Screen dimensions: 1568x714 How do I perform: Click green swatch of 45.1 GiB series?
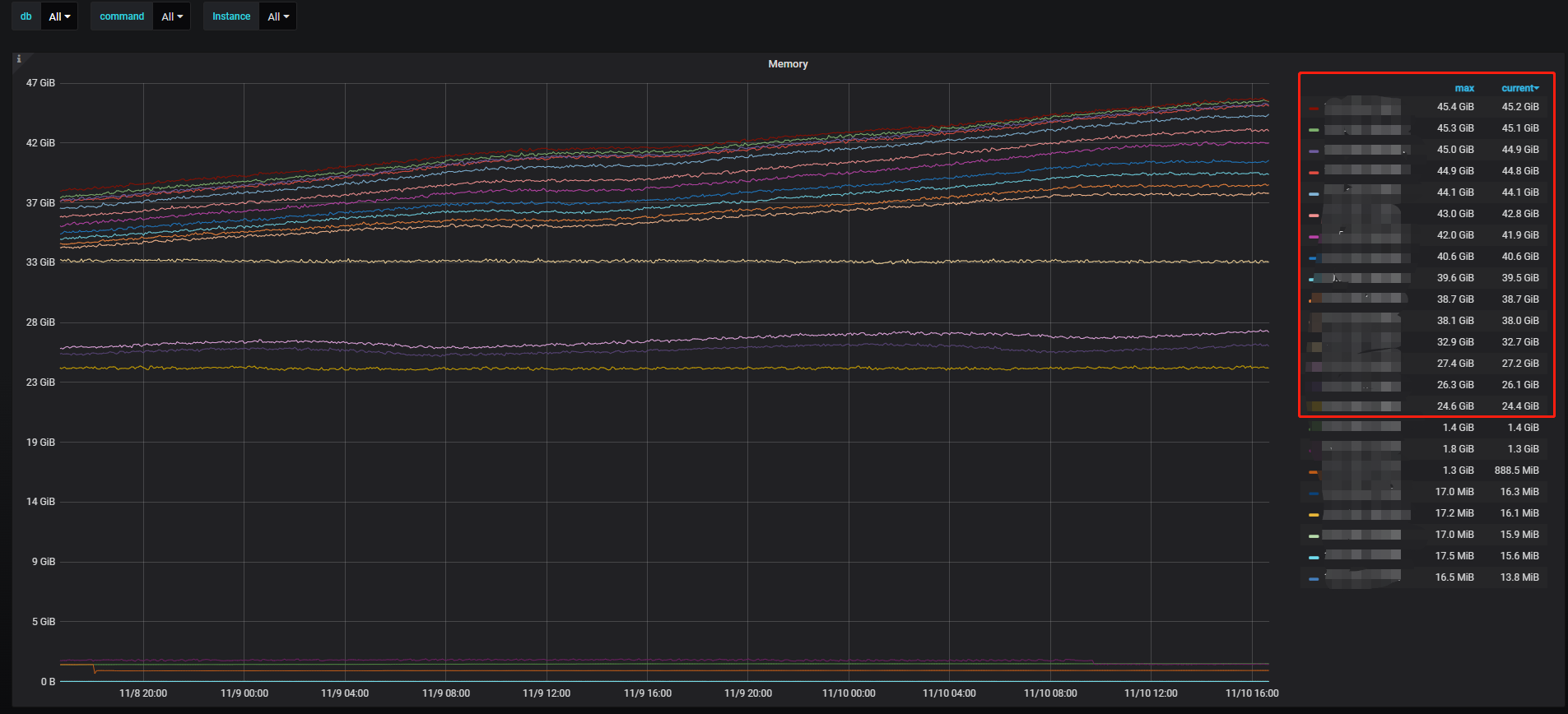pos(1314,129)
